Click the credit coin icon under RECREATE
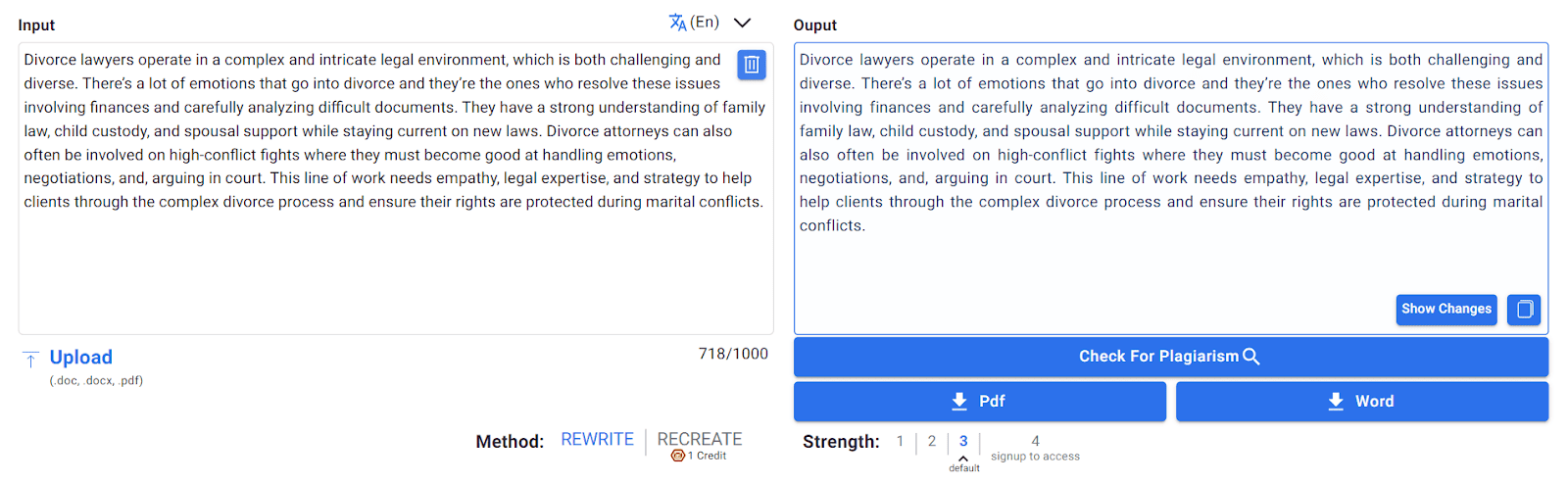Screen dimensions: 1568x483 [677, 456]
